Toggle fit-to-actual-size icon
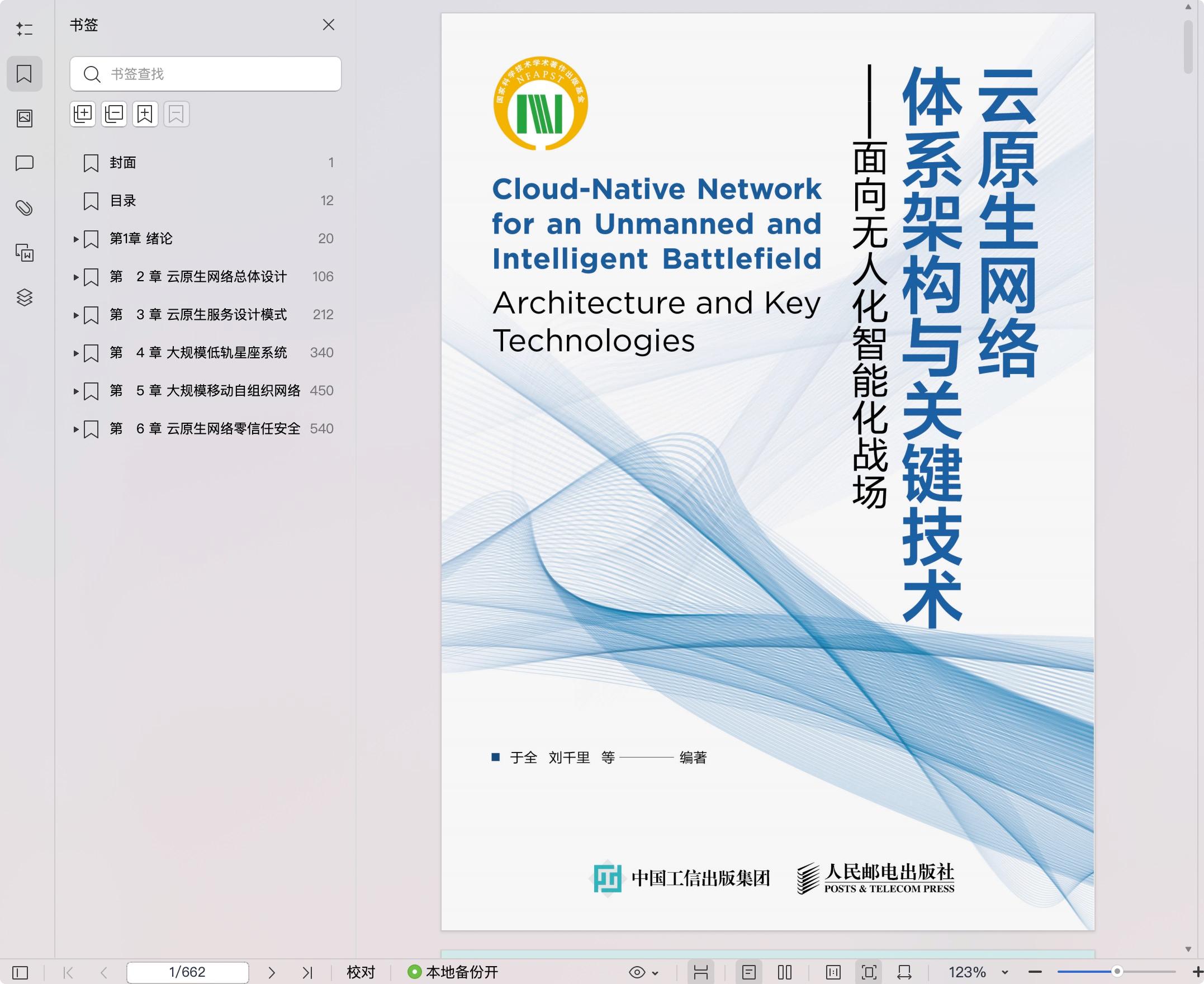This screenshot has height=984, width=1204. 833,973
